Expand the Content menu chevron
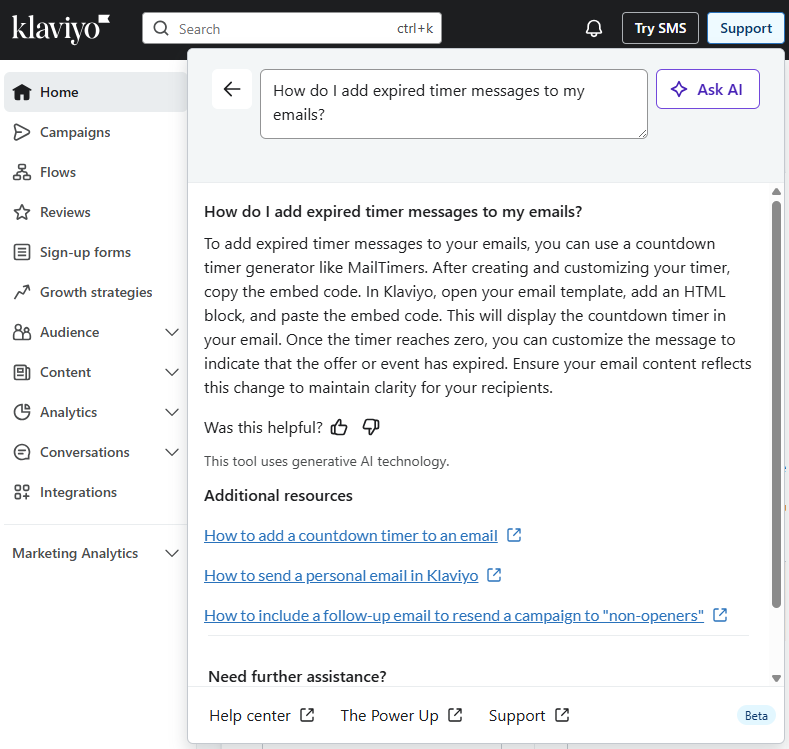The image size is (789, 749). click(172, 372)
